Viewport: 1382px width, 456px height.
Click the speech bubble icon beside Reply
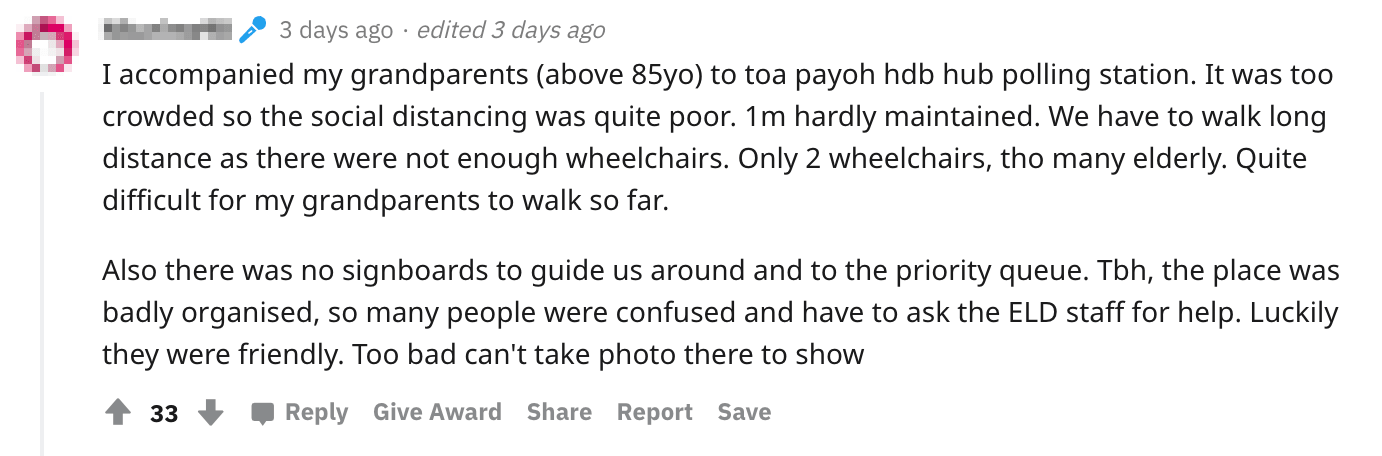tap(263, 412)
